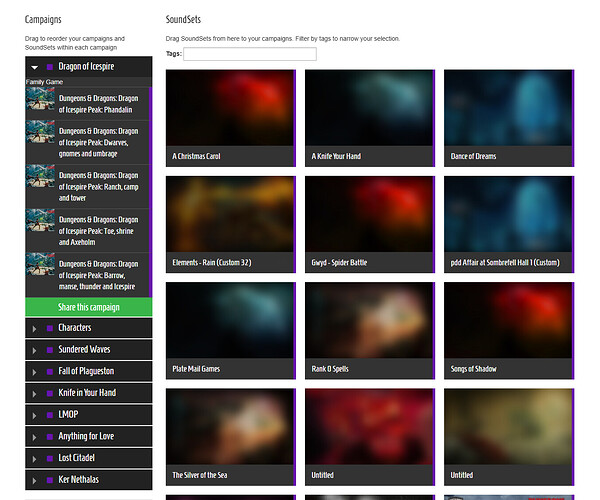Open the Elements - Rain (Custom 32) soundset
Viewport: 600px width, 500px height.
click(230, 222)
